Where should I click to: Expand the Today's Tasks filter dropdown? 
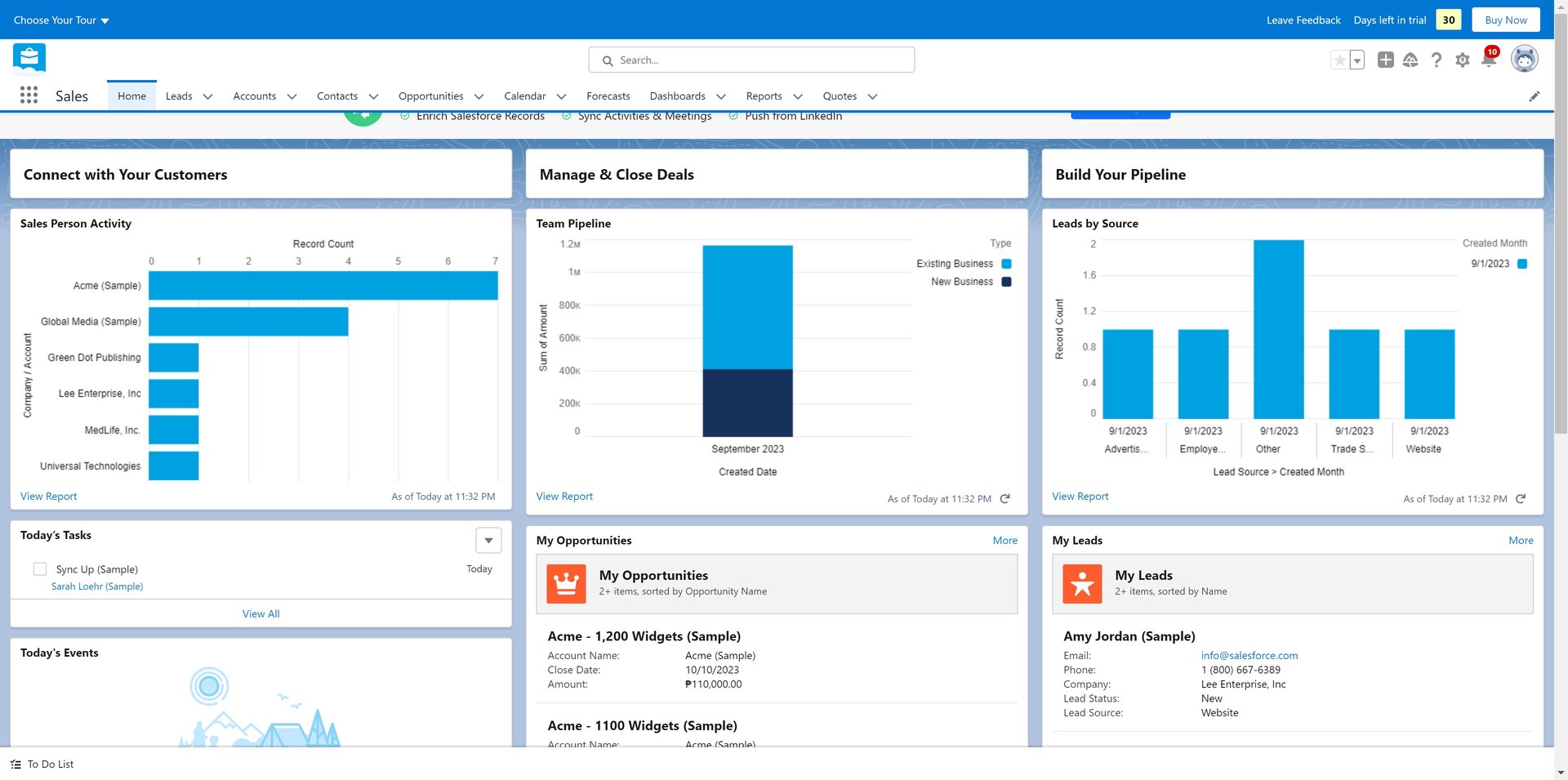(x=488, y=541)
